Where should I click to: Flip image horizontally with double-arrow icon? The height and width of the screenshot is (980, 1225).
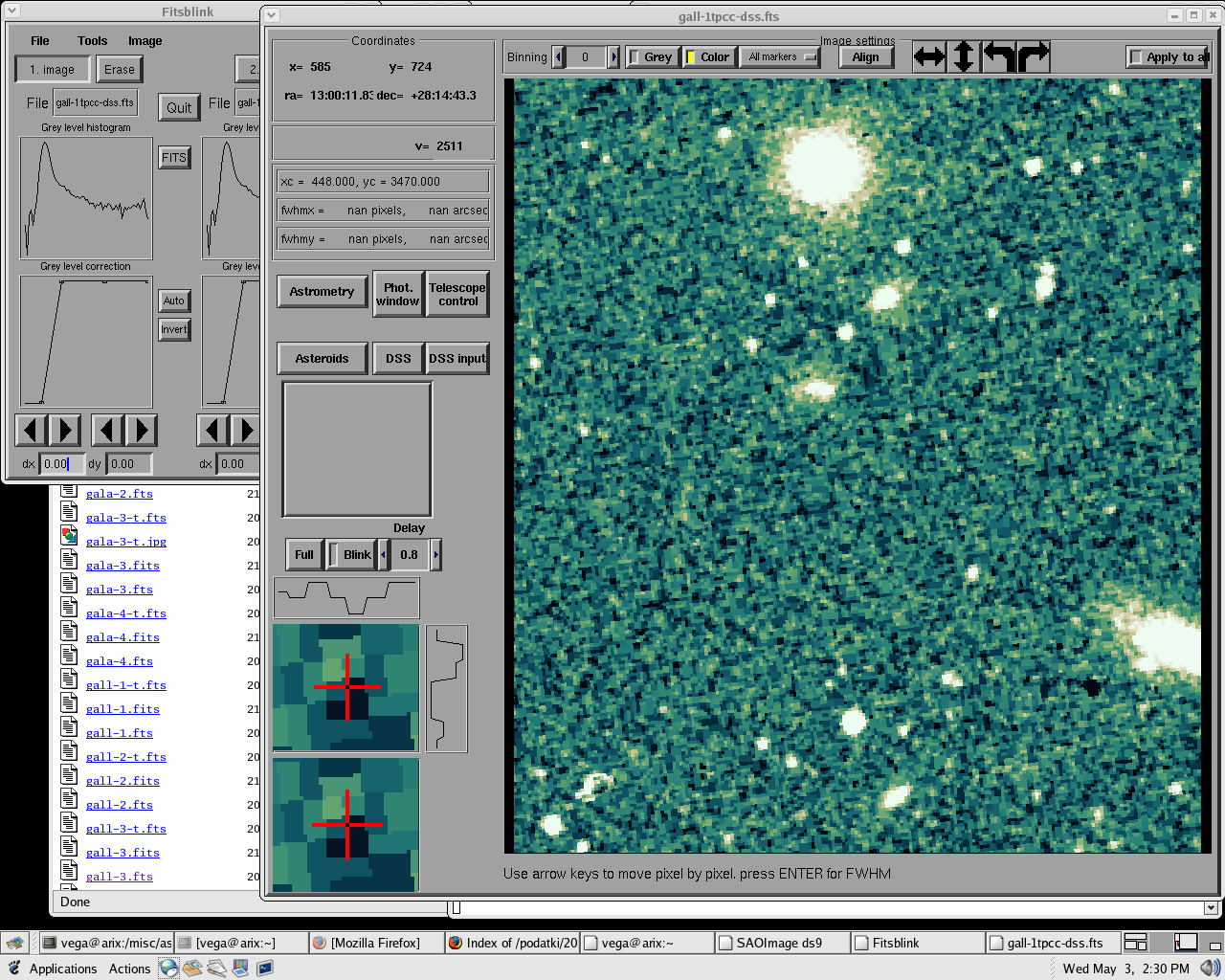coord(929,57)
